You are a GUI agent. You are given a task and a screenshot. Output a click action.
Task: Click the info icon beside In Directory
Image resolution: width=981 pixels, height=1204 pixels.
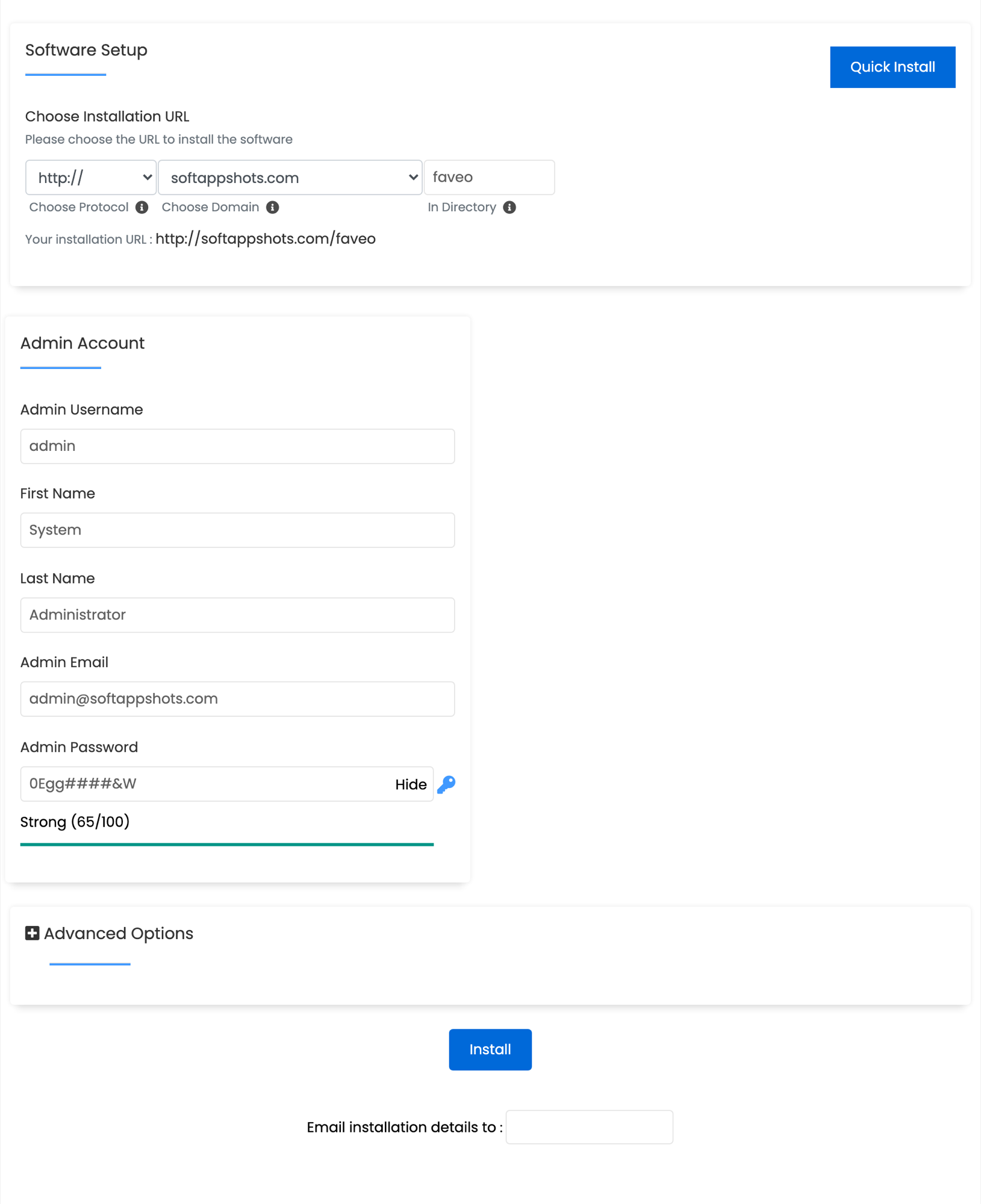point(509,207)
